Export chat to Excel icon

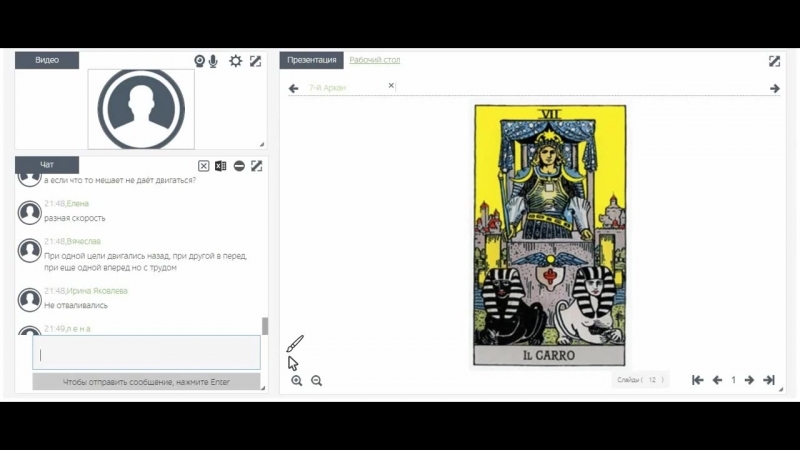[x=220, y=166]
